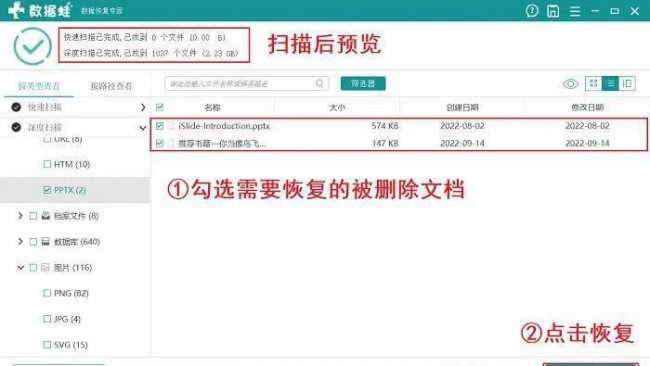Viewport: 650px width, 366px height.
Task: Select the SVG (15) tree item label
Action: click(x=70, y=344)
